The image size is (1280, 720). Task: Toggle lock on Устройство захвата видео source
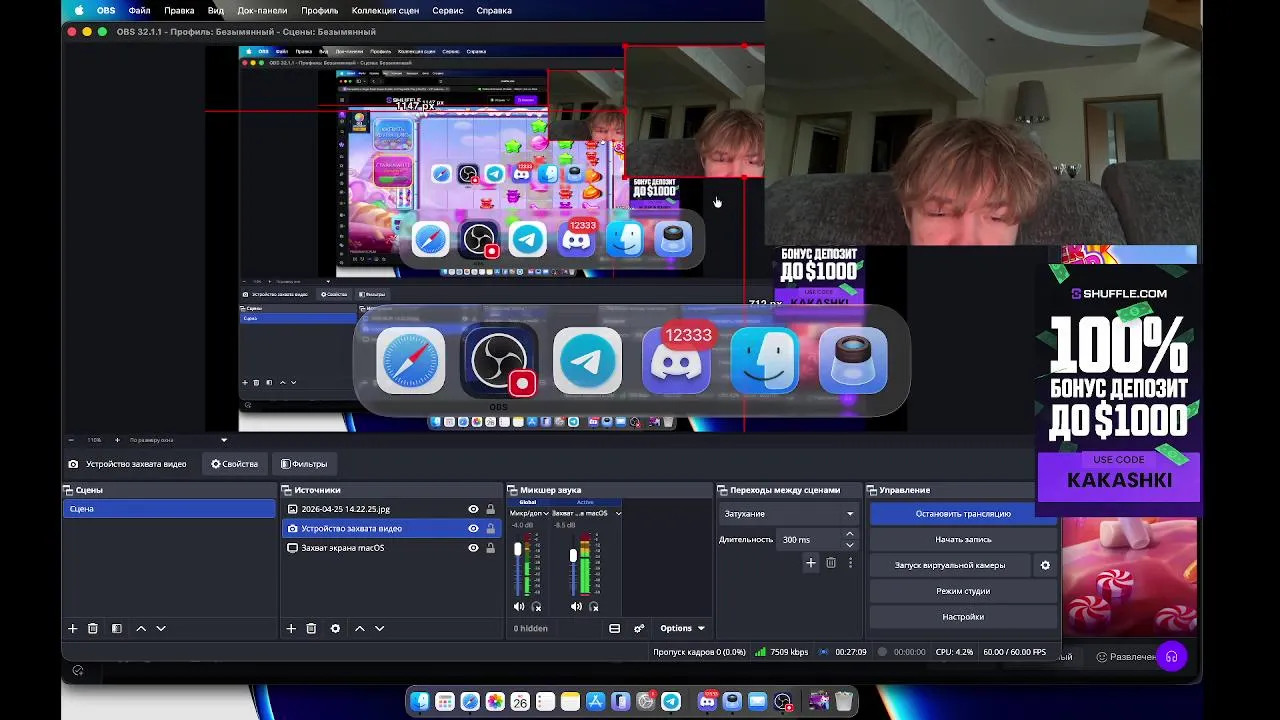click(x=490, y=528)
